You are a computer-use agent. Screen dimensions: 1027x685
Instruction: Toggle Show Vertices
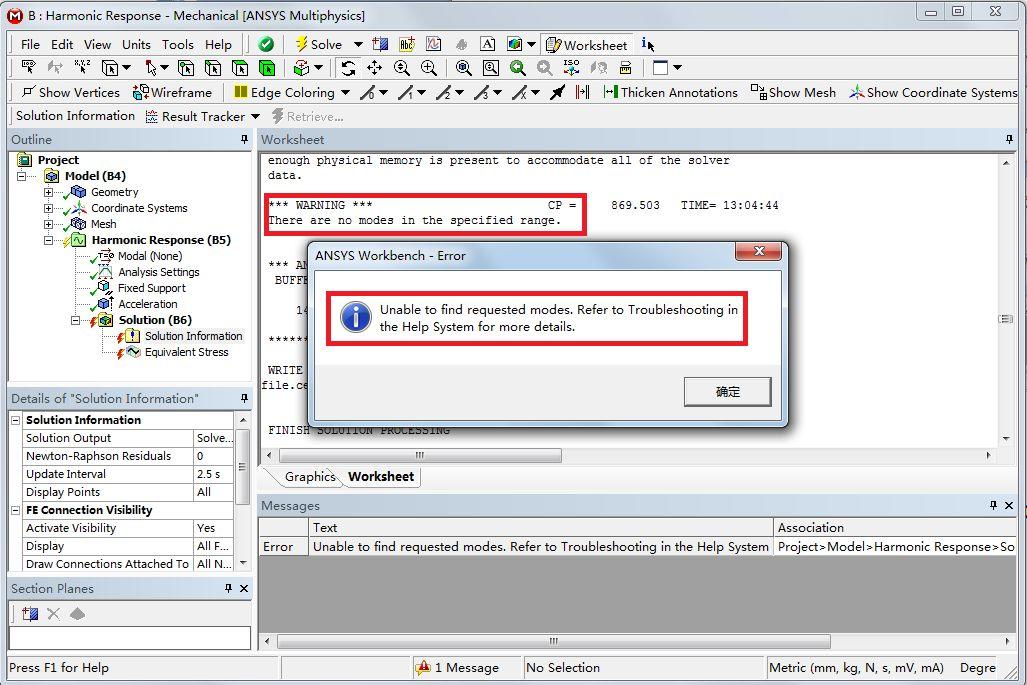coord(71,92)
